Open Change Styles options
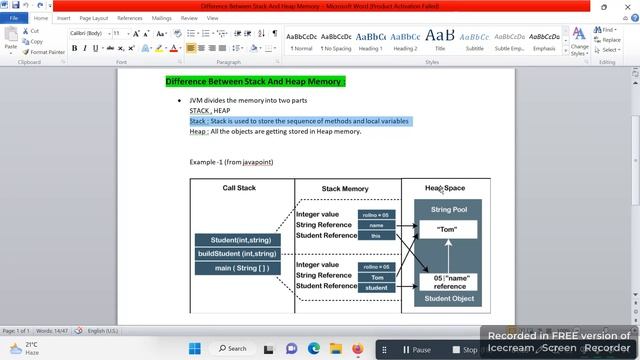The width and height of the screenshot is (640, 360). click(579, 41)
